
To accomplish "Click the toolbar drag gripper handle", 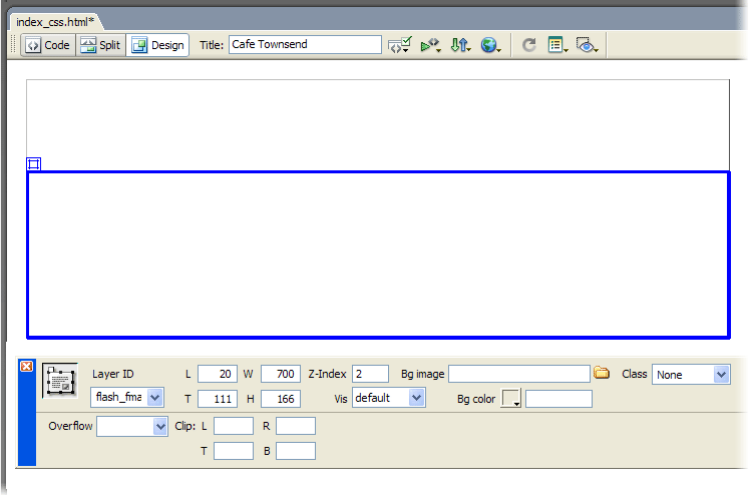I will [x=14, y=45].
